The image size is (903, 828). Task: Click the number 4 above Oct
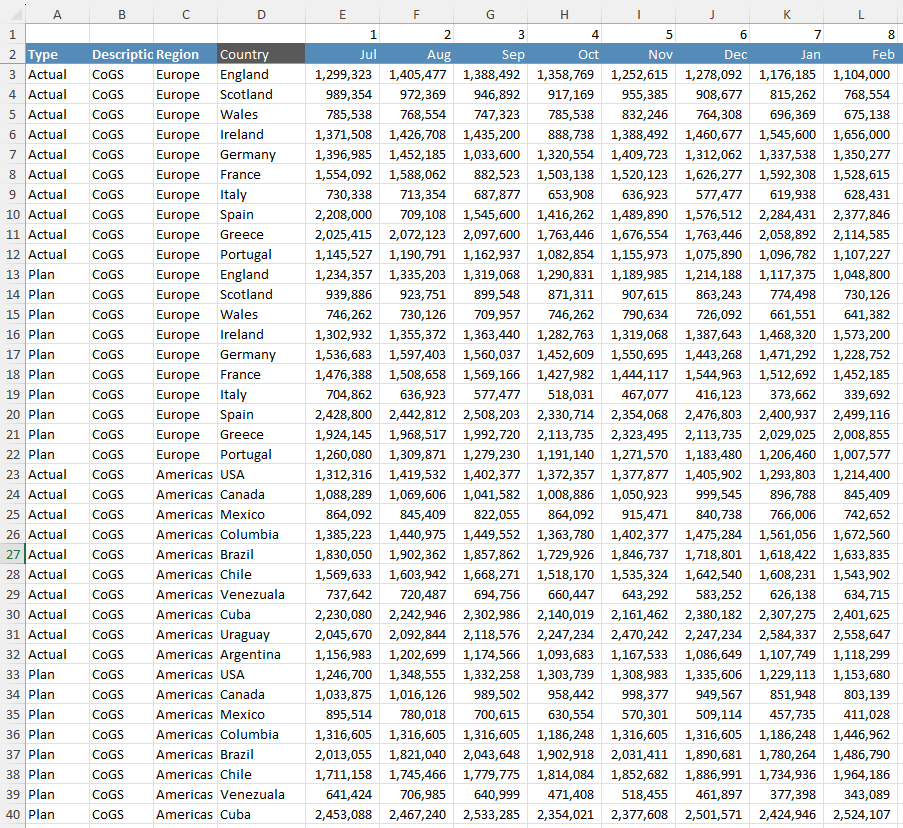pos(564,34)
